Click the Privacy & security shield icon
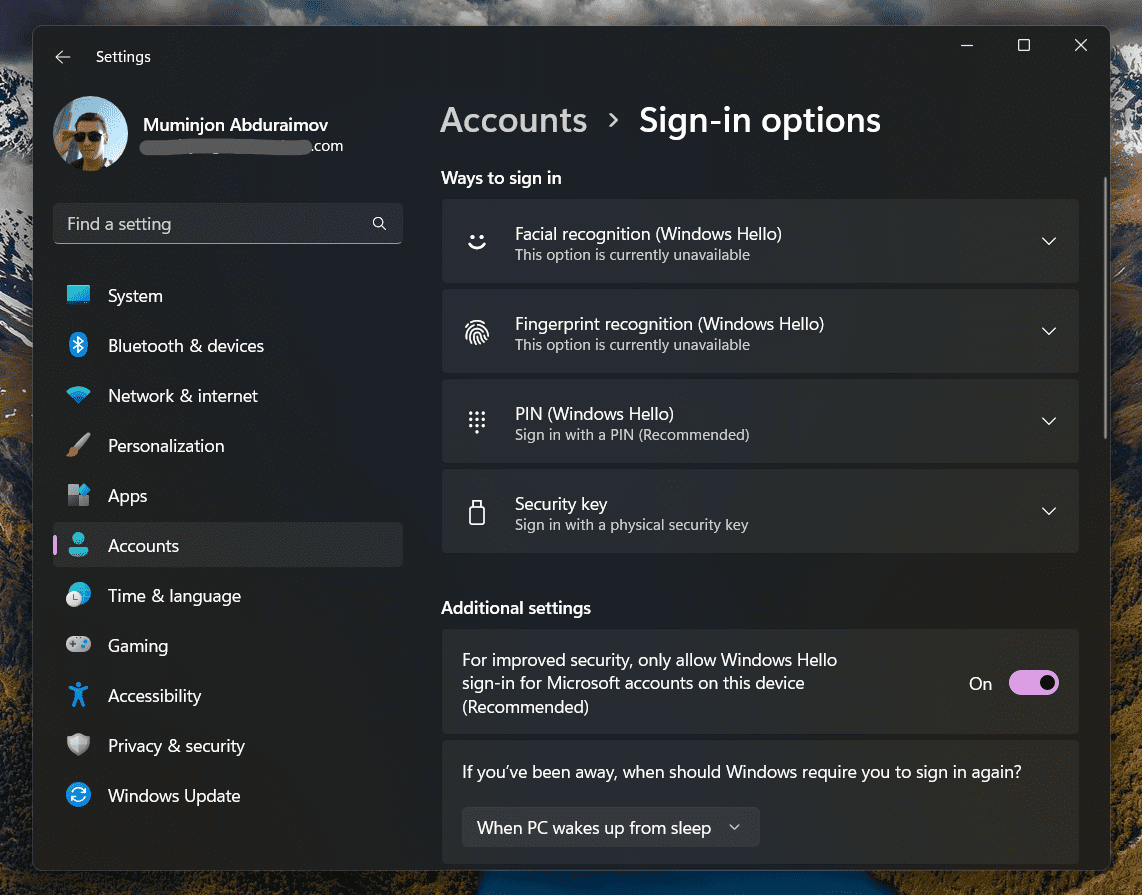Screen dimensions: 1142x895 (78, 745)
